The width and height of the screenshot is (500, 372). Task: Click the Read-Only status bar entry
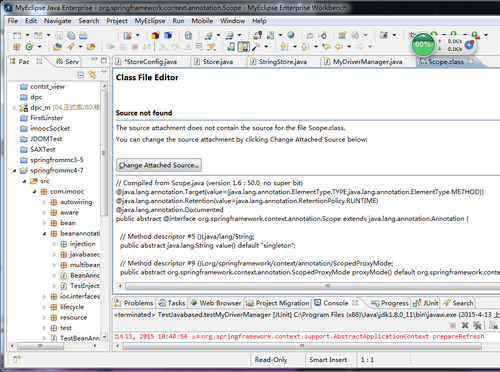[271, 360]
